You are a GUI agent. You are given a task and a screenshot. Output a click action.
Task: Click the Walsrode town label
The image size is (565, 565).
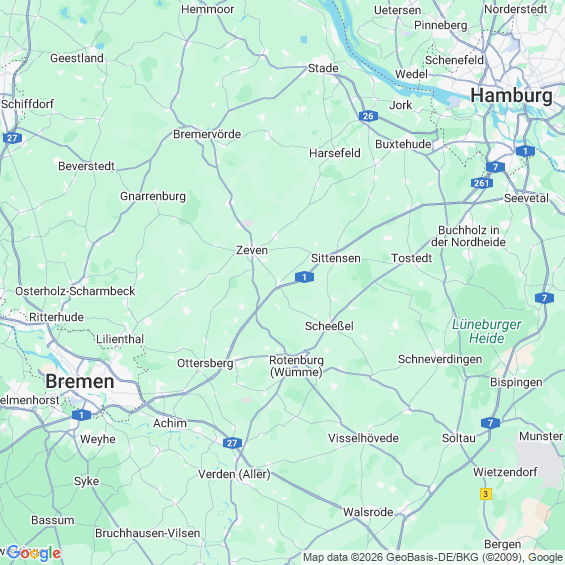coord(368,512)
